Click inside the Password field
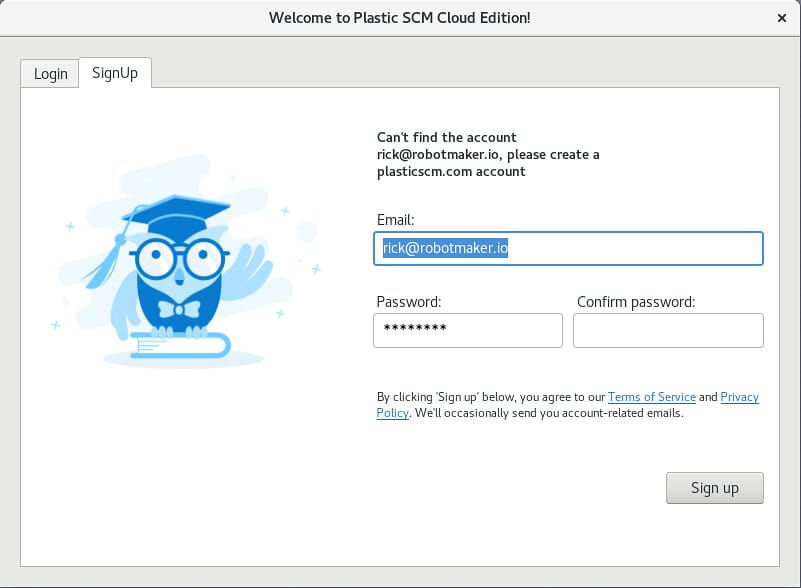The width and height of the screenshot is (801, 588). (x=467, y=330)
